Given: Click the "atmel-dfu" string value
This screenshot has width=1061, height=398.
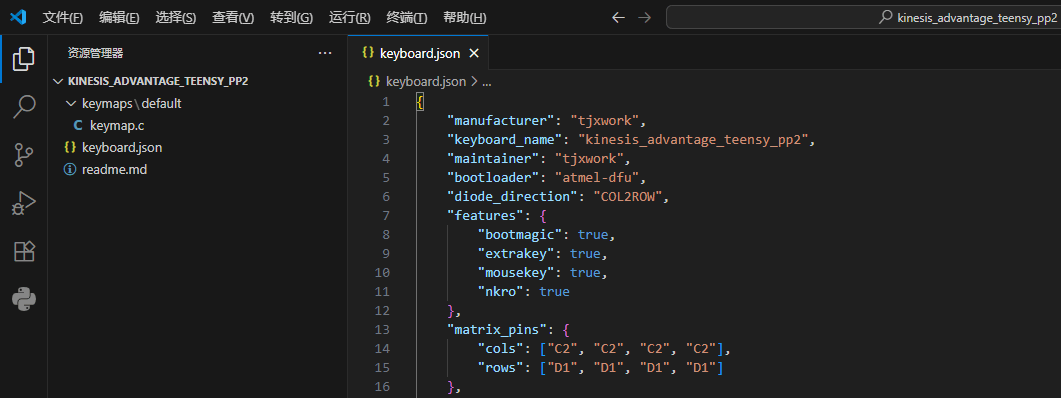Looking at the screenshot, I should pos(597,178).
